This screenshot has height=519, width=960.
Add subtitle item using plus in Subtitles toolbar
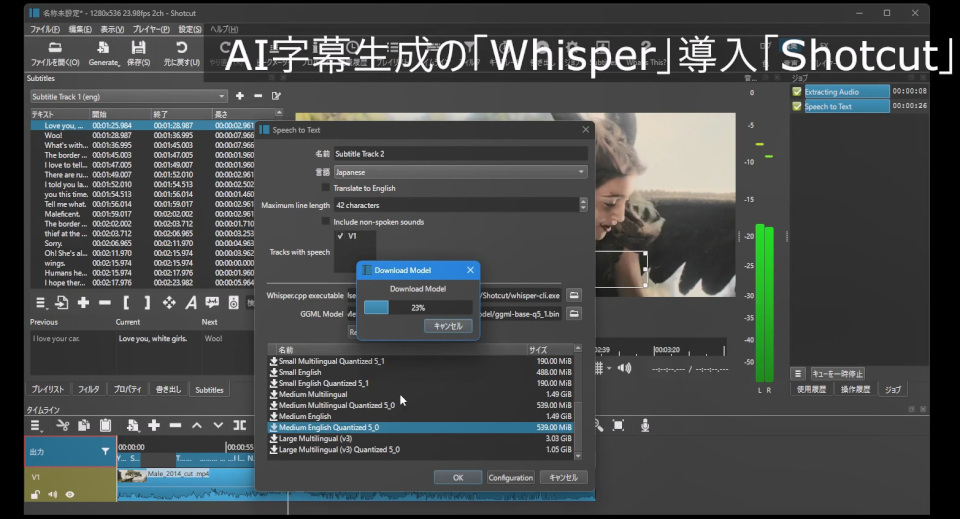83,303
